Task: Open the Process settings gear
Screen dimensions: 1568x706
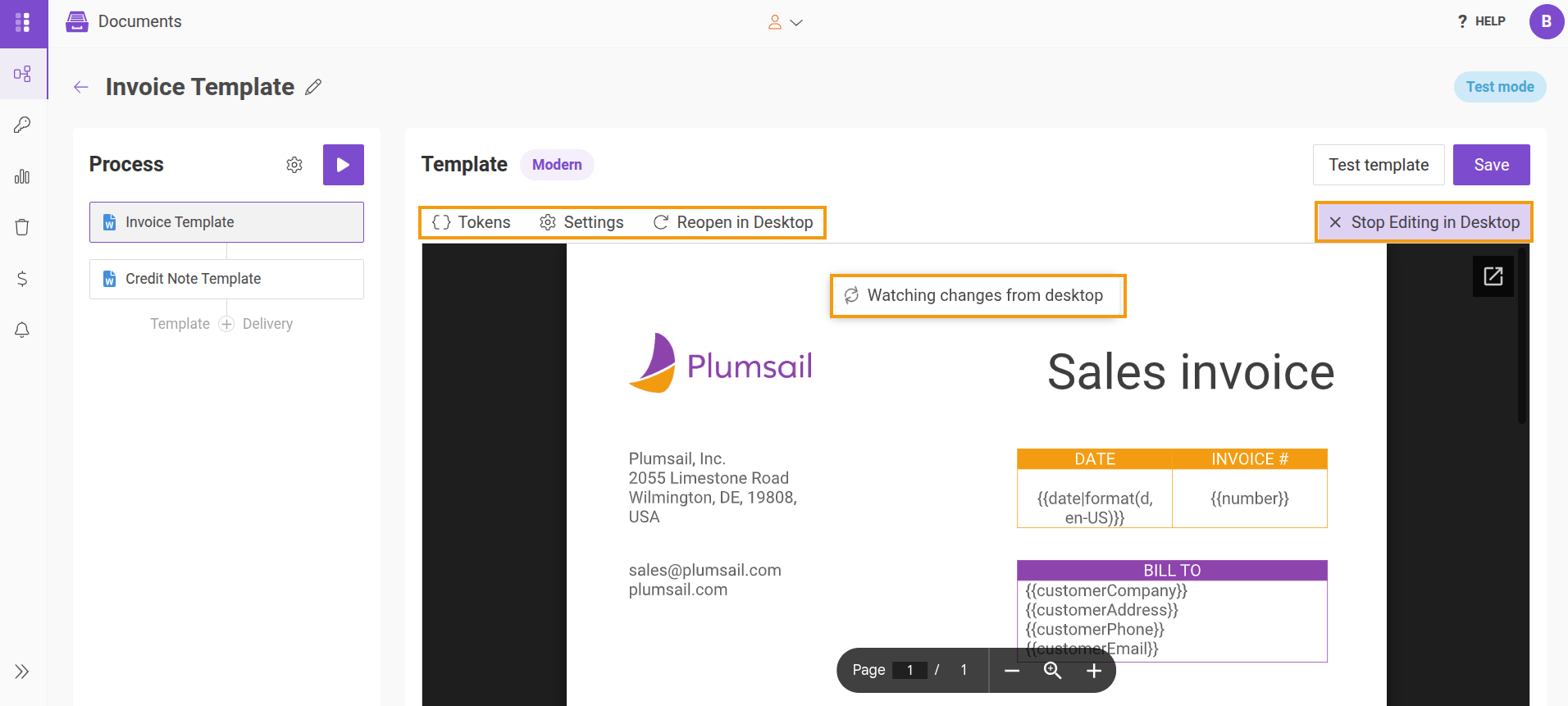Action: (x=294, y=165)
